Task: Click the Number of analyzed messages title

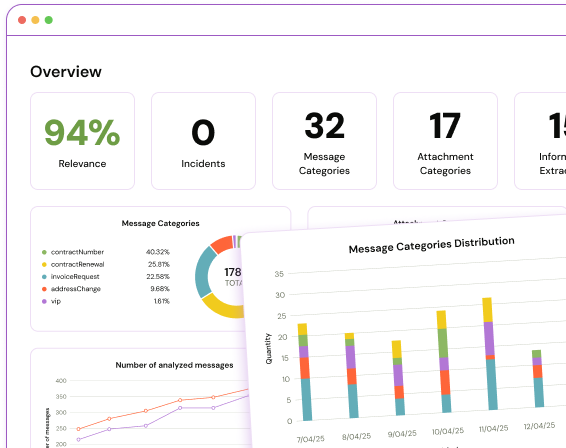Action: 174,365
